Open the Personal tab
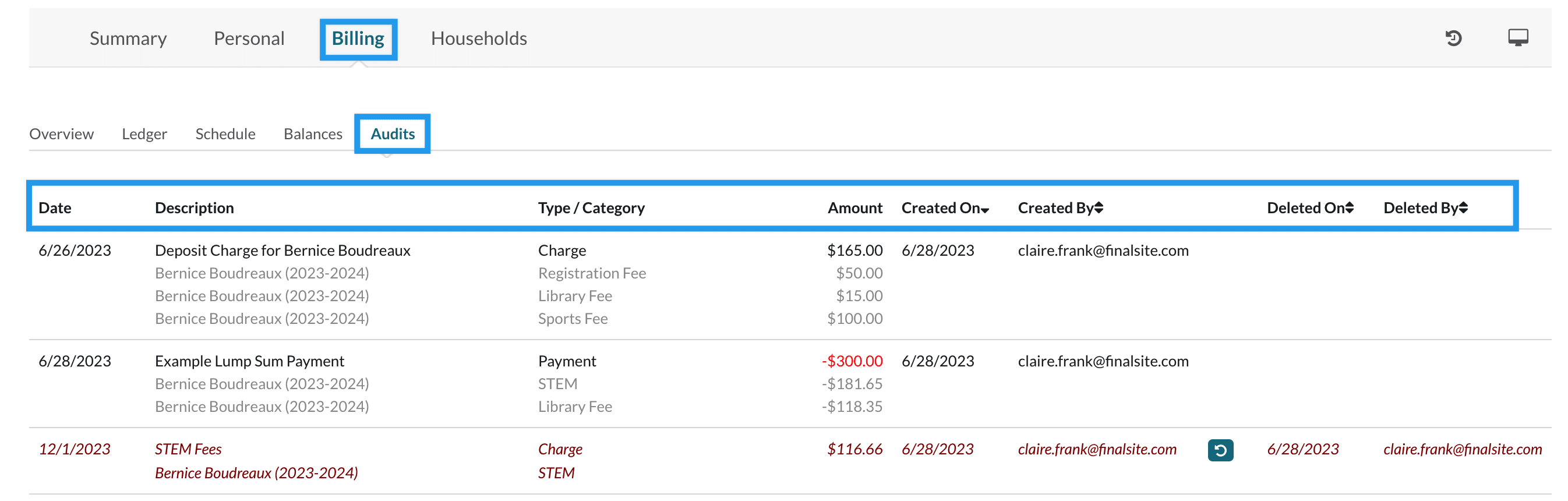This screenshot has height=501, width=1568. (x=249, y=38)
